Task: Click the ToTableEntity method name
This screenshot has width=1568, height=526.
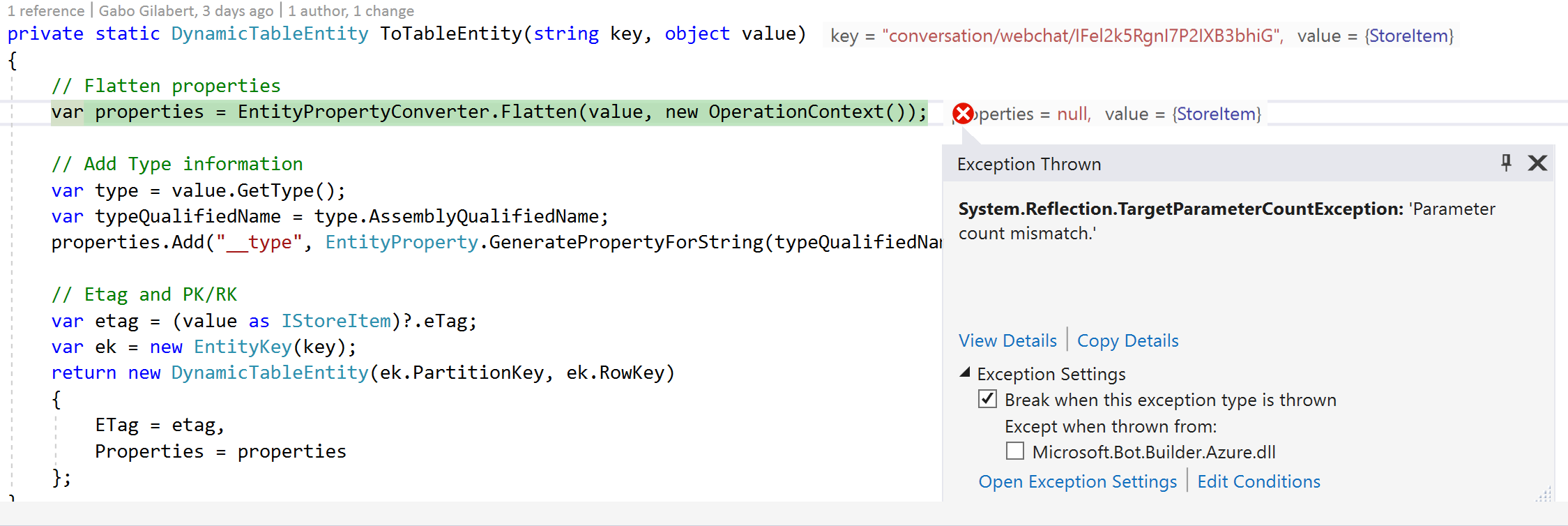Action: pyautogui.click(x=451, y=33)
